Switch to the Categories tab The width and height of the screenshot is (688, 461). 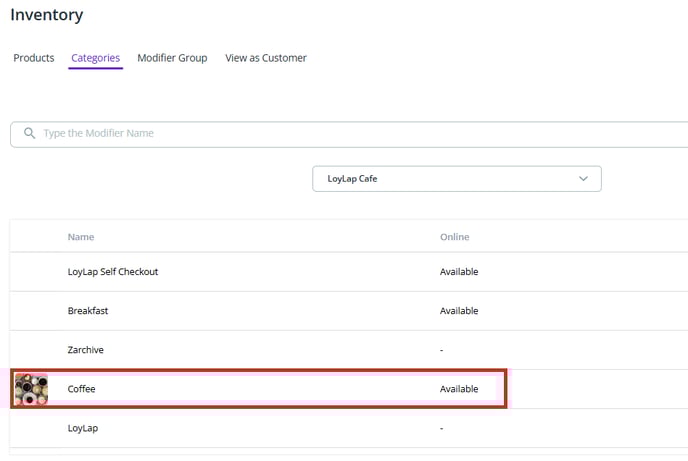click(96, 58)
